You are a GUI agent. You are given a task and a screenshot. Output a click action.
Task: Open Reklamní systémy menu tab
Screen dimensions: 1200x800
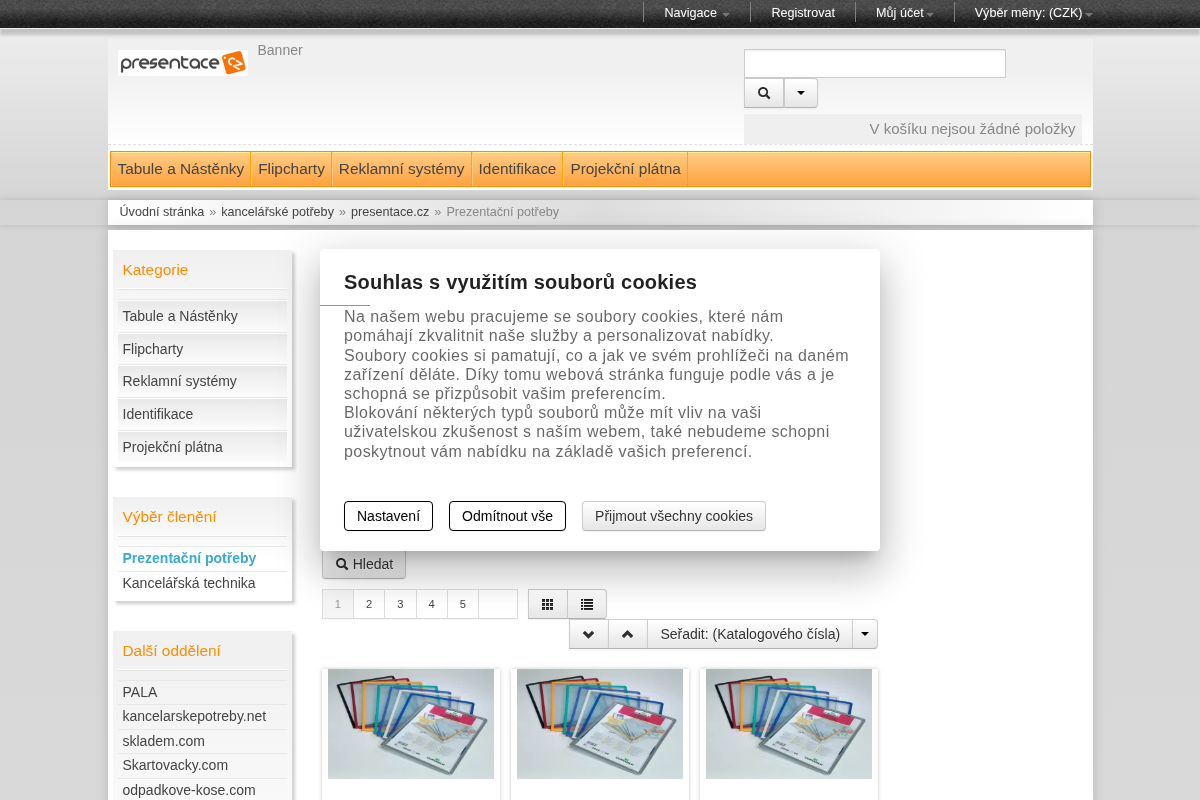[402, 169]
